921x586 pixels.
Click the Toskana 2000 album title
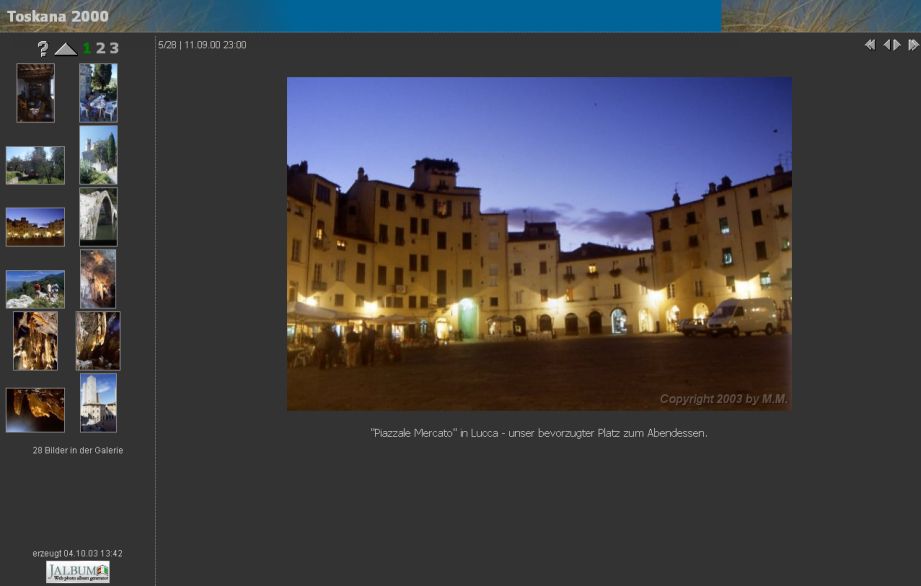(57, 16)
